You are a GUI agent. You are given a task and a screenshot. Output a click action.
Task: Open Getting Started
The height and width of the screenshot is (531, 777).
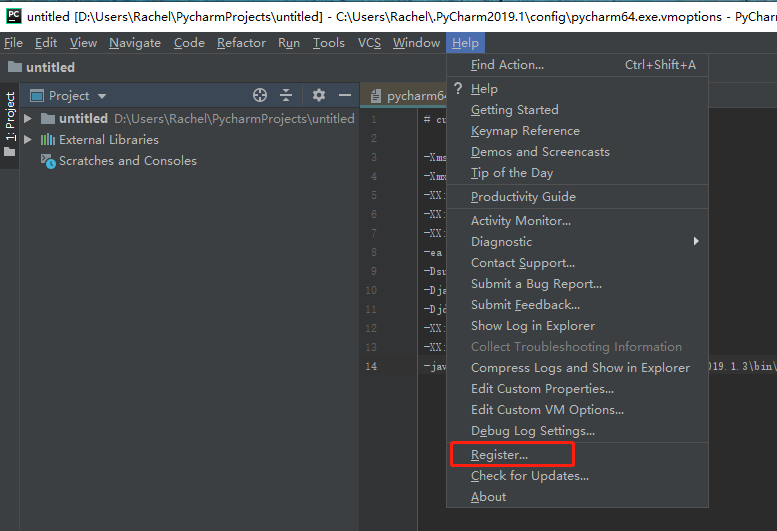click(x=577, y=110)
